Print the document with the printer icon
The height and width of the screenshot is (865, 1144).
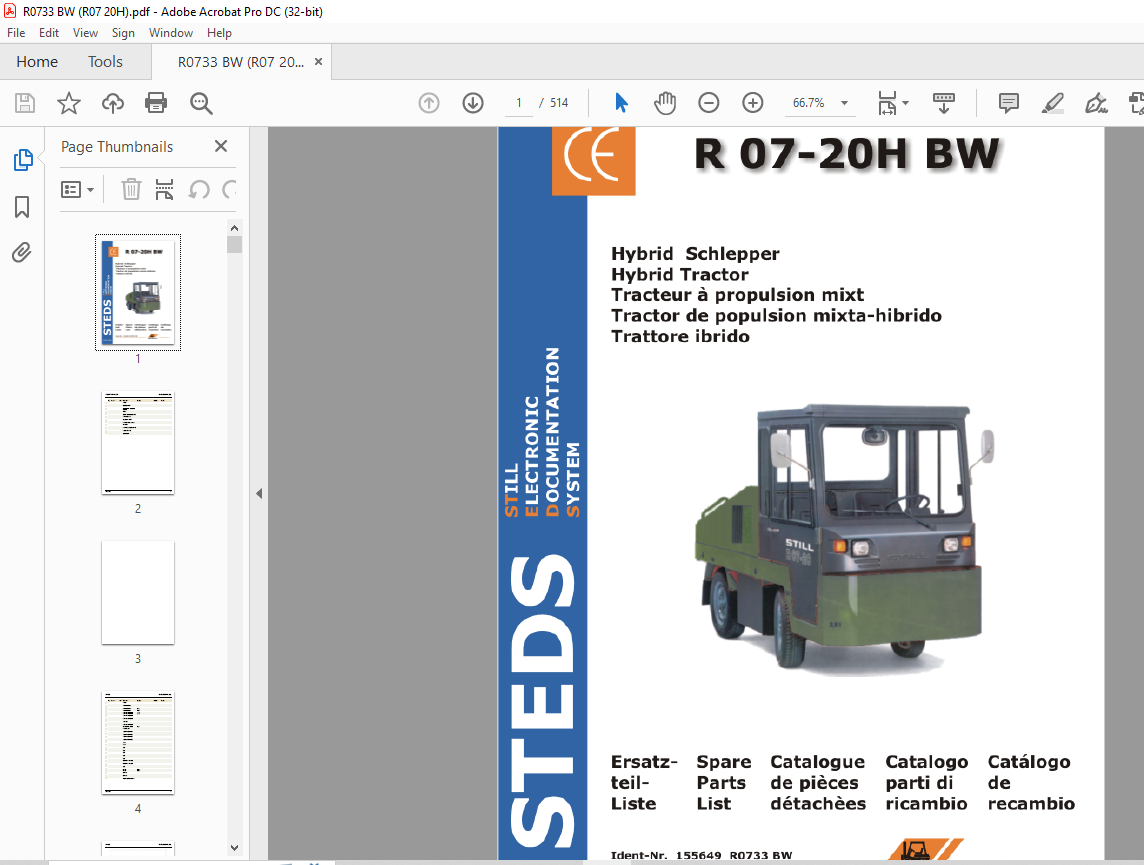(156, 103)
